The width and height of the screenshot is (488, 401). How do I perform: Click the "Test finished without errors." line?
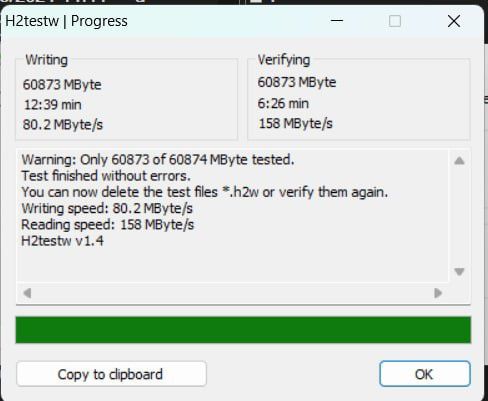point(106,176)
